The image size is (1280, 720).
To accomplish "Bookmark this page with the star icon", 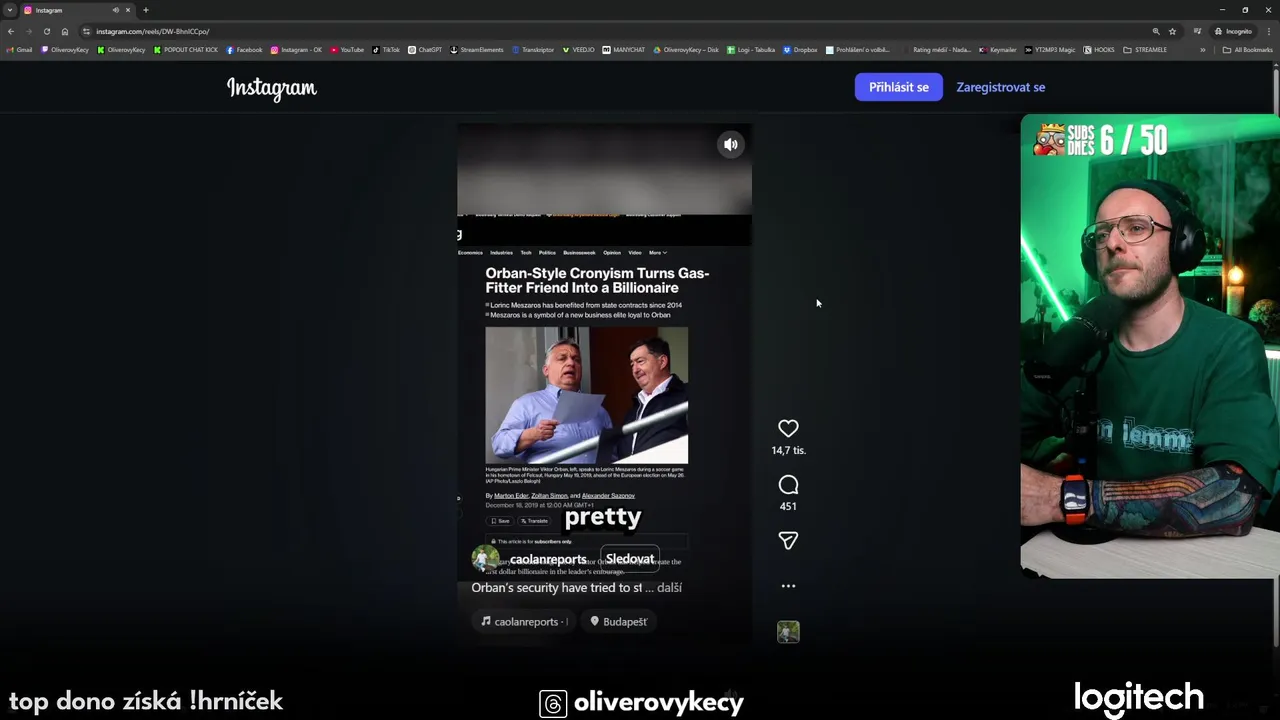I will [x=1172, y=31].
